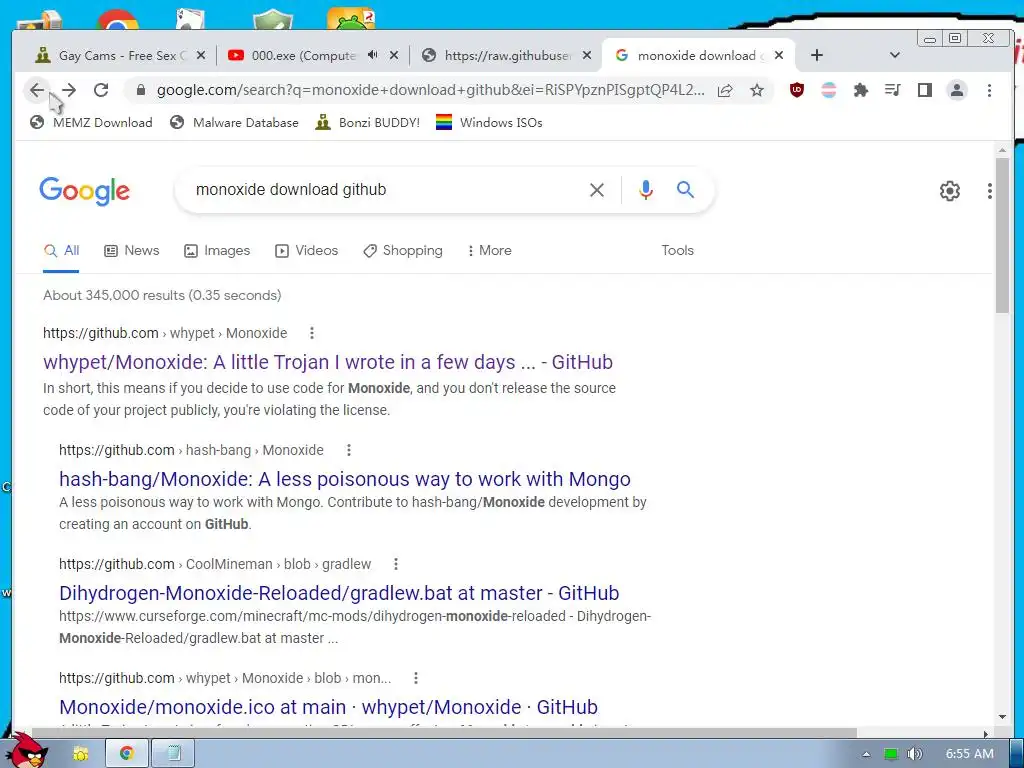This screenshot has width=1024, height=768.
Task: Open the notepad taskbar item
Action: (x=173, y=753)
